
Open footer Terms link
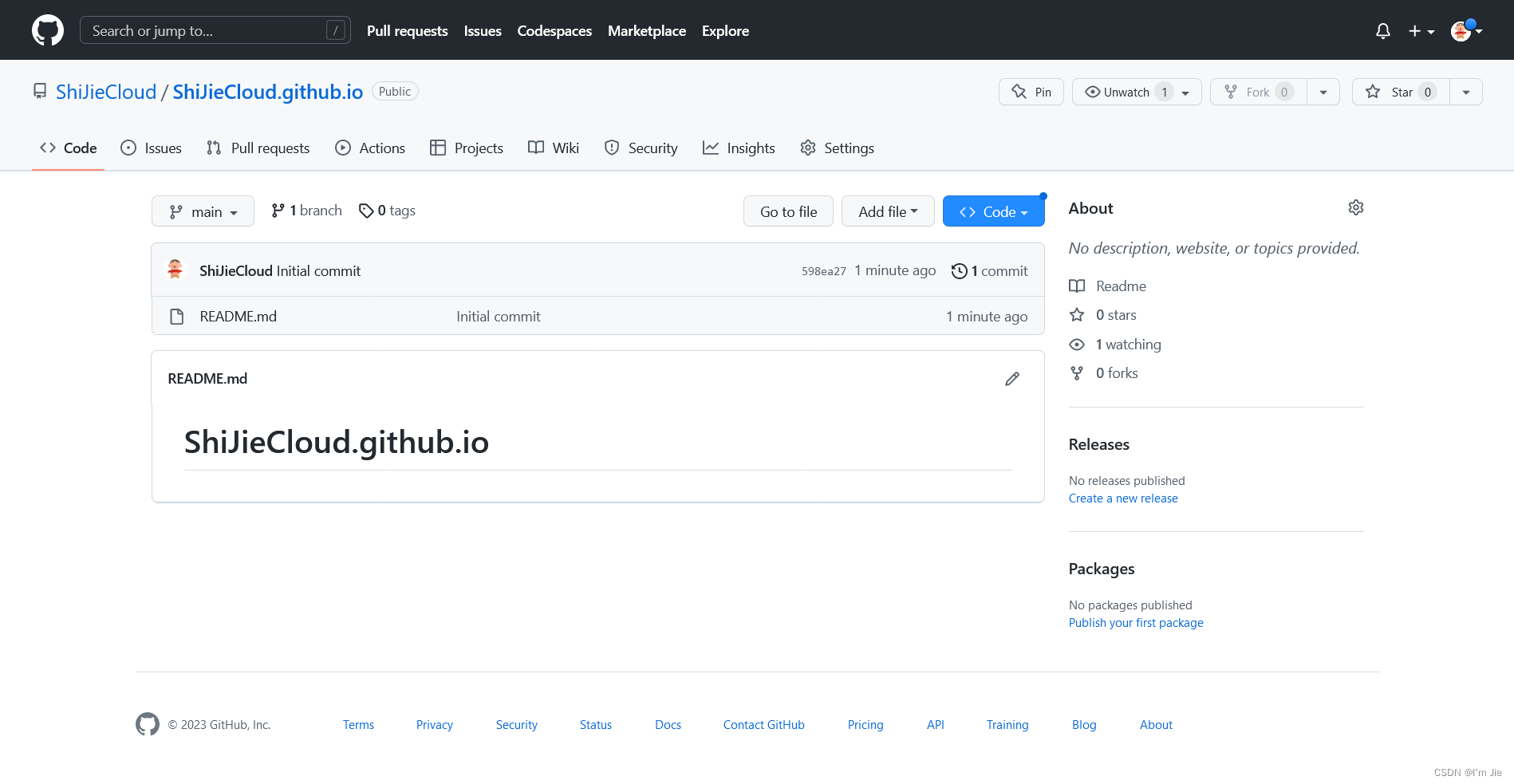359,725
